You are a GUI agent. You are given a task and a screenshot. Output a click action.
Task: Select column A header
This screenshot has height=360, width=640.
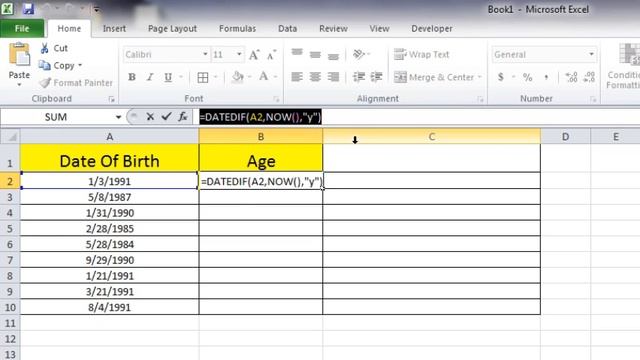click(109, 137)
